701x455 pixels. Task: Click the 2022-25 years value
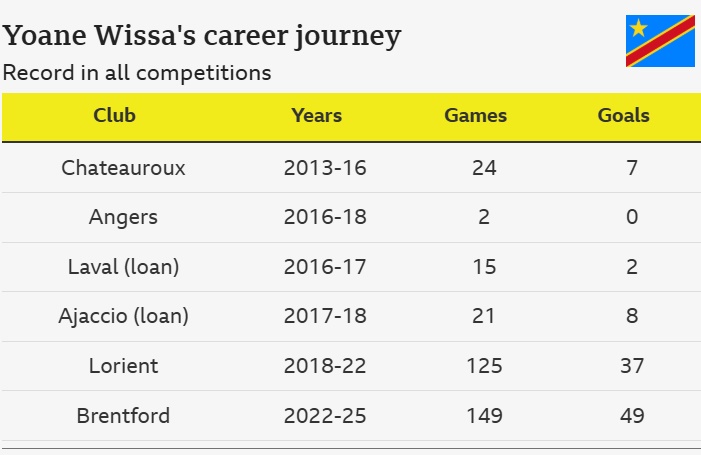[325, 416]
